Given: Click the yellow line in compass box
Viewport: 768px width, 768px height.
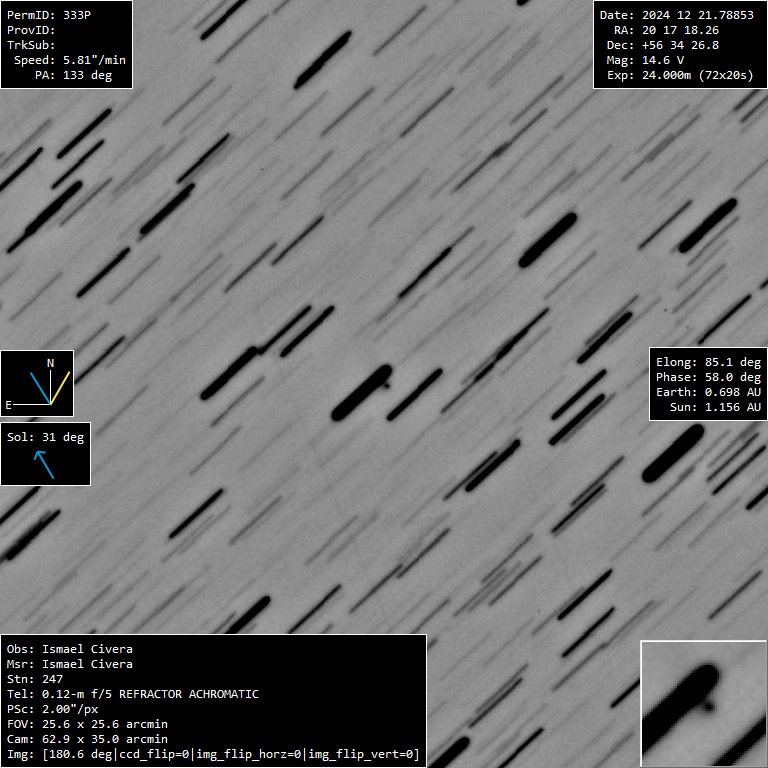Looking at the screenshot, I should [x=60, y=388].
